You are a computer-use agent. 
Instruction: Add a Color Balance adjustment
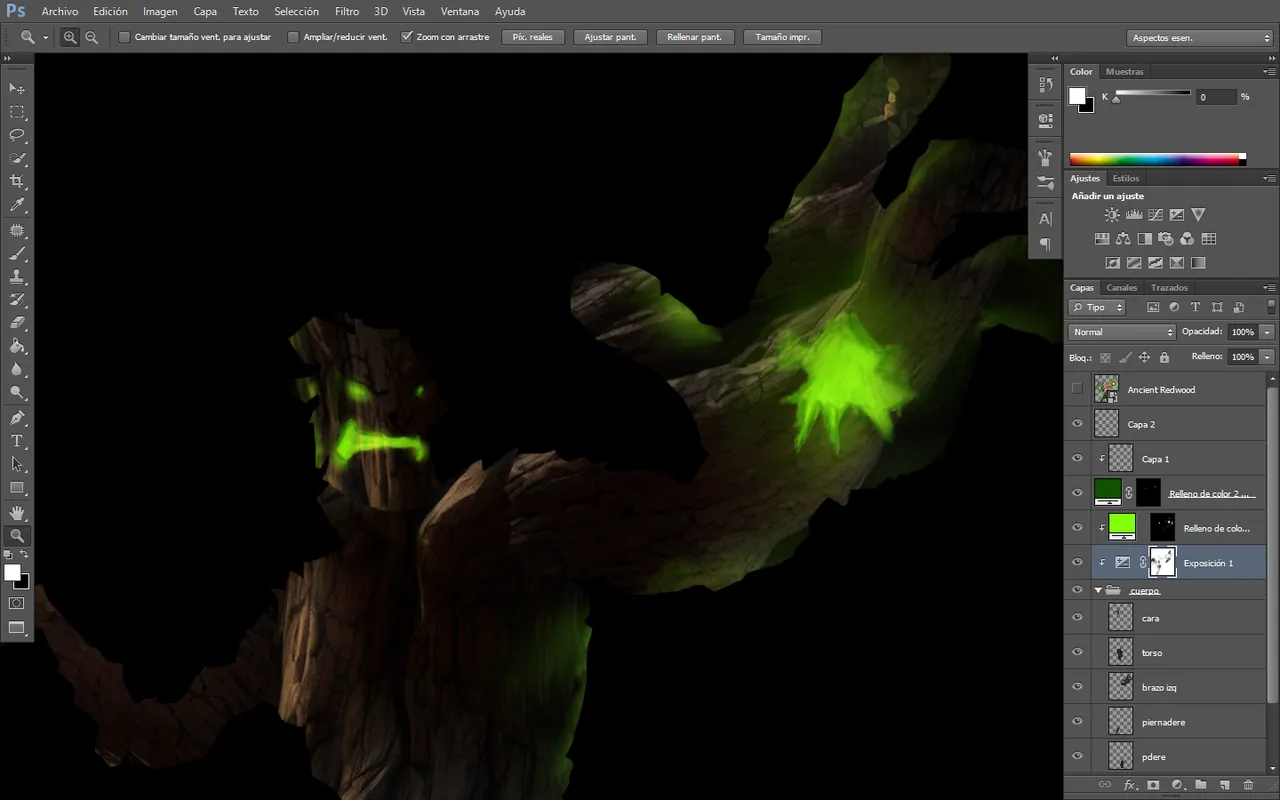point(1123,239)
